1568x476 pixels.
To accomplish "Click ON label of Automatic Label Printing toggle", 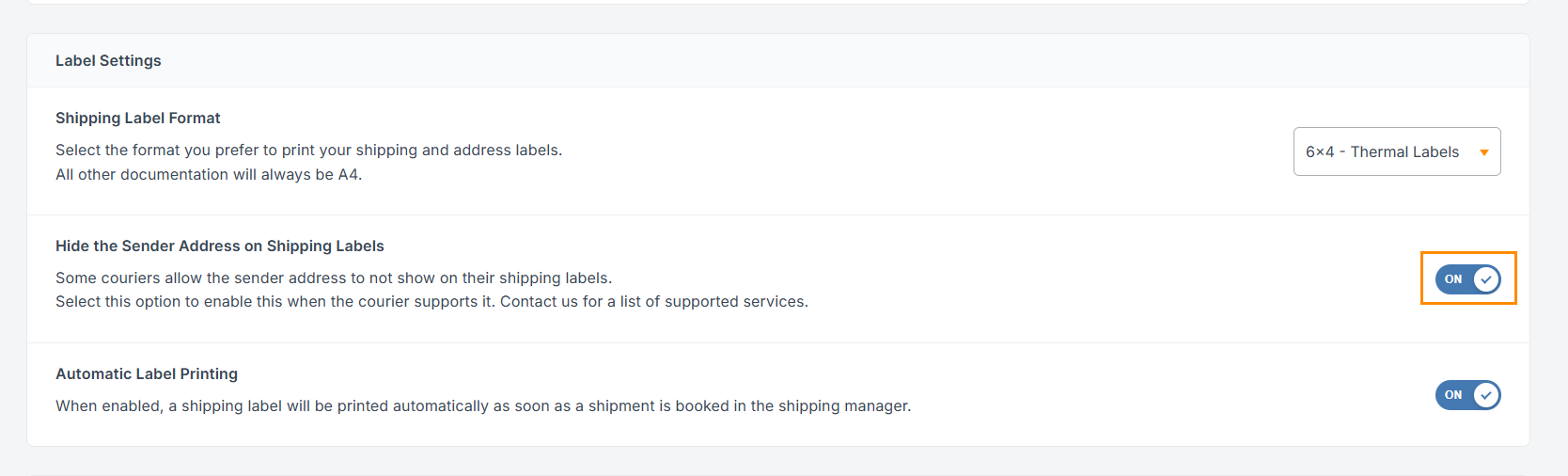I will pyautogui.click(x=1453, y=395).
